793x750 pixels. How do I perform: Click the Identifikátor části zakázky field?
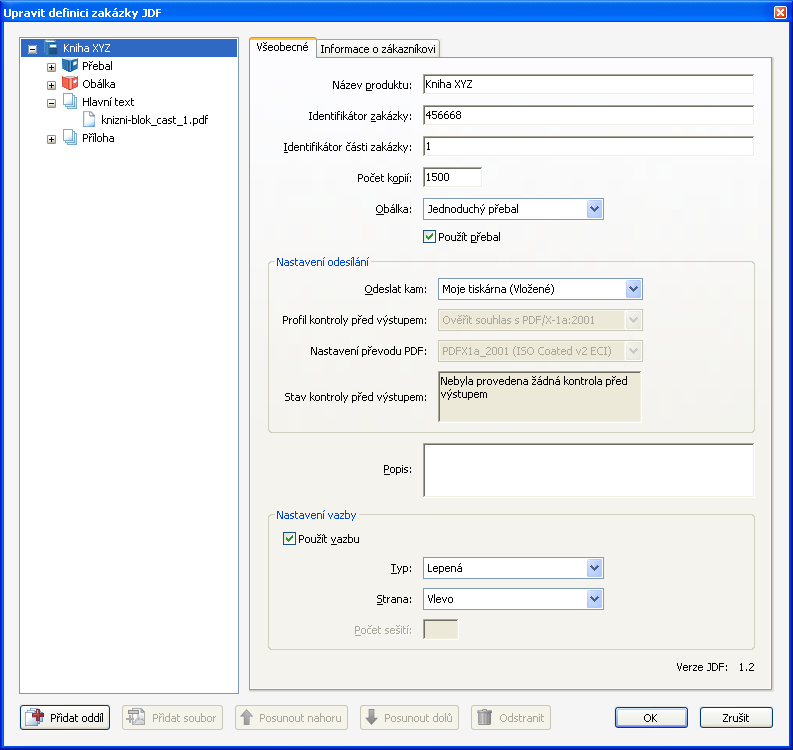tap(588, 146)
